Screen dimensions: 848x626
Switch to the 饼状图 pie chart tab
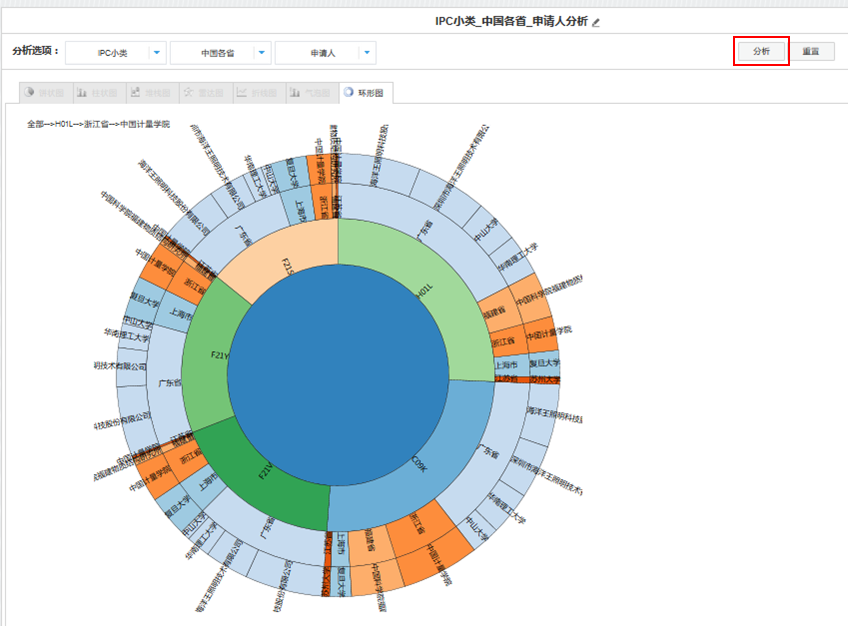pyautogui.click(x=44, y=93)
